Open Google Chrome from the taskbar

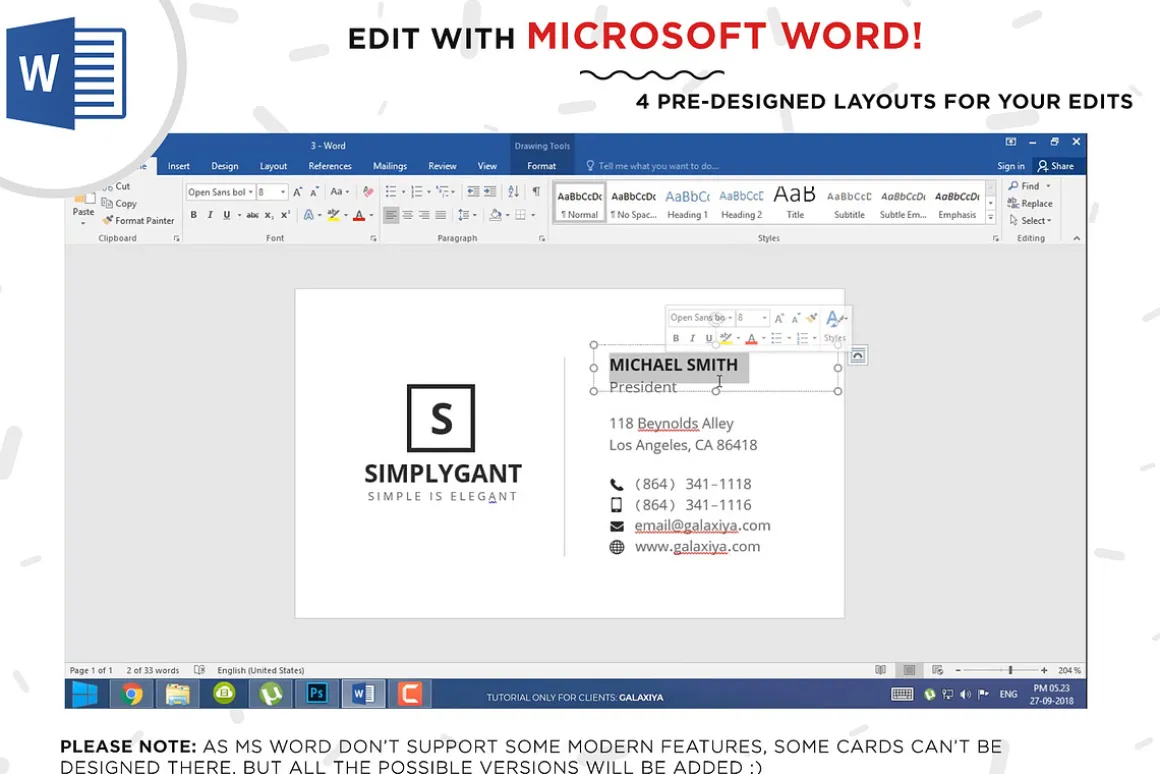[132, 693]
